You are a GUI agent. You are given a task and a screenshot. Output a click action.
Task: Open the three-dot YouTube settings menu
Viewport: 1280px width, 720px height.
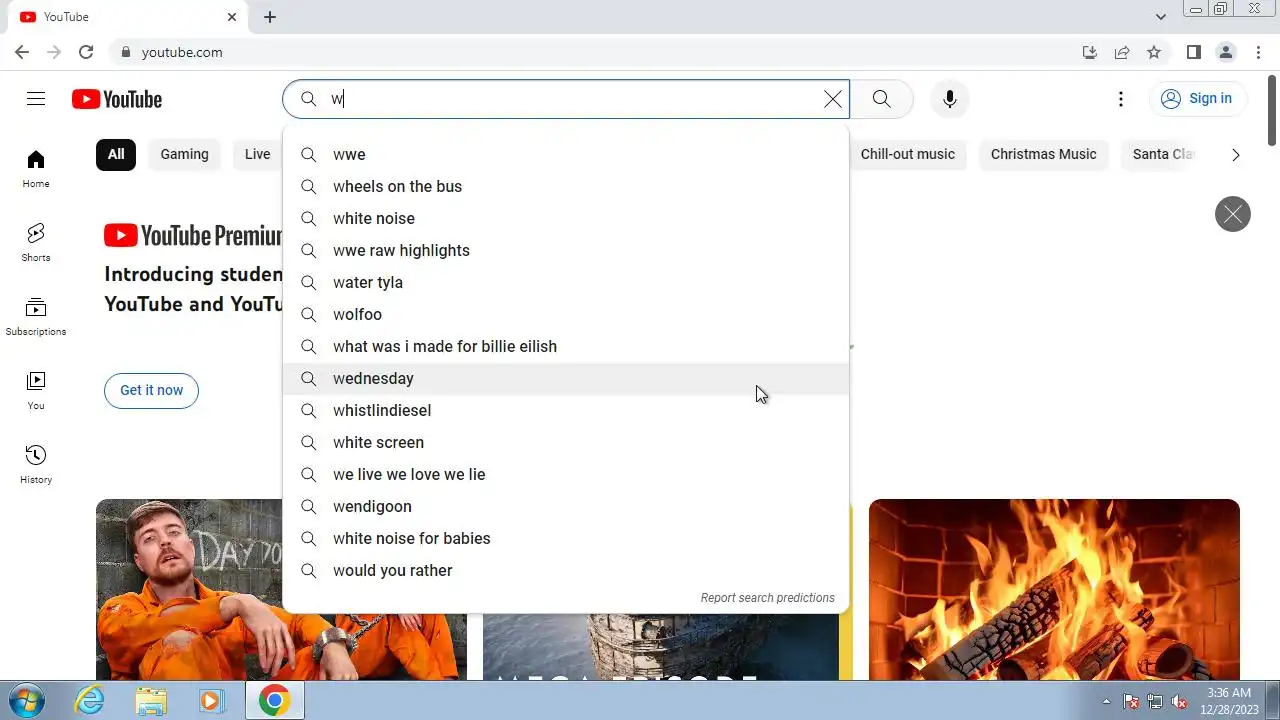pyautogui.click(x=1121, y=99)
